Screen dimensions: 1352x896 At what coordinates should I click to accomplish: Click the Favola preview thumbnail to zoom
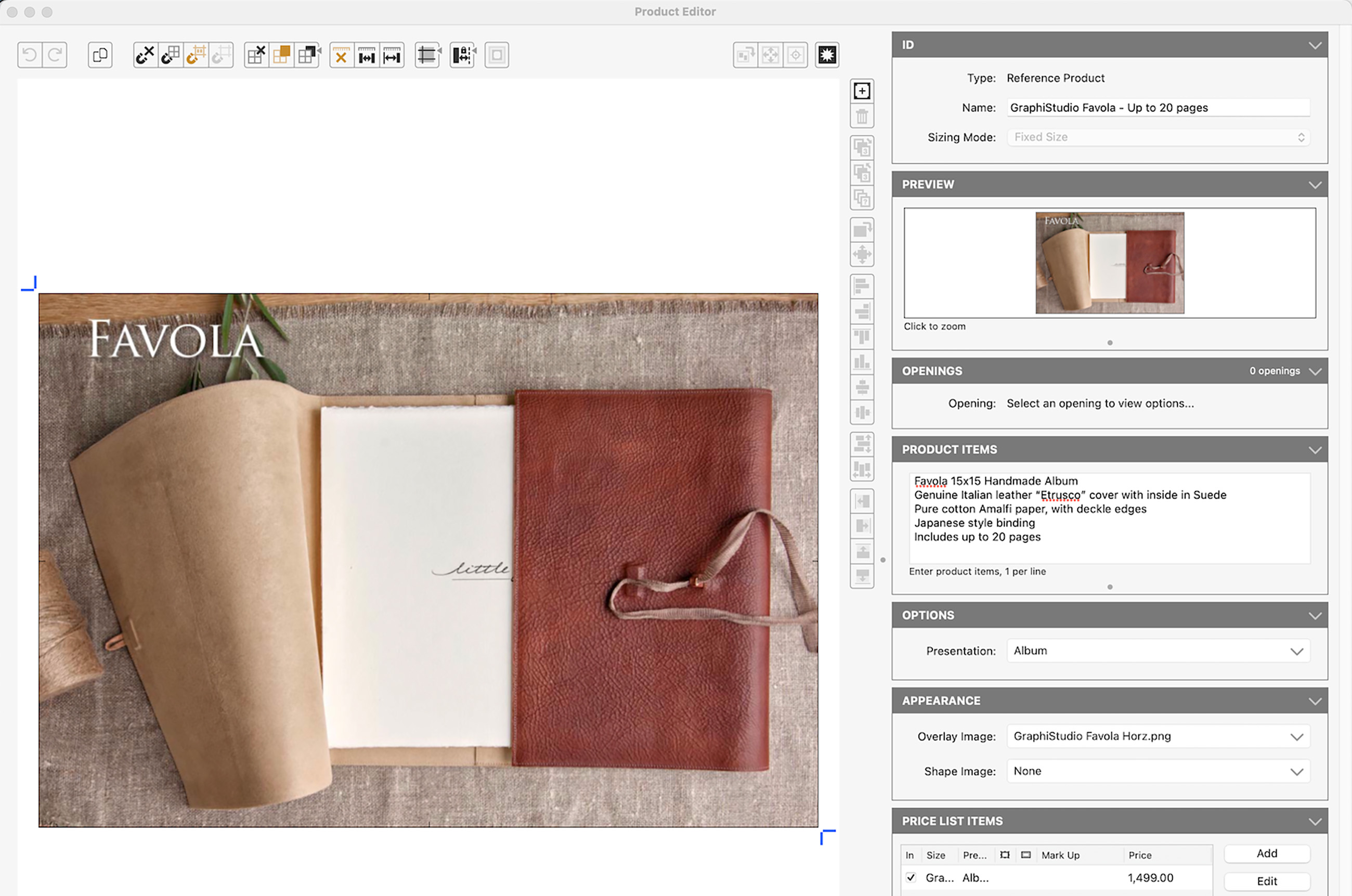(1110, 263)
